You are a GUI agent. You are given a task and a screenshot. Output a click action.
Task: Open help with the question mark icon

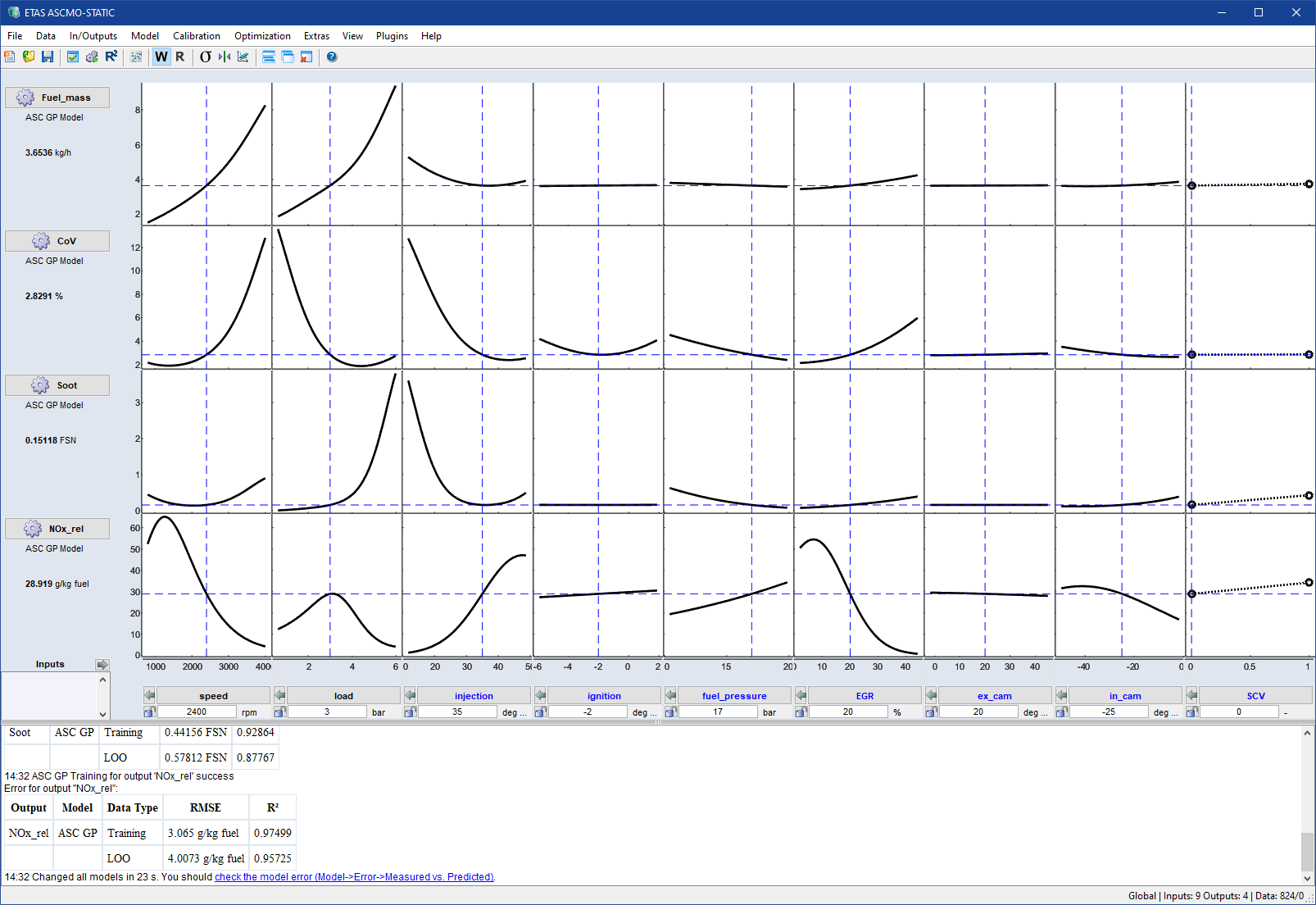click(x=332, y=57)
